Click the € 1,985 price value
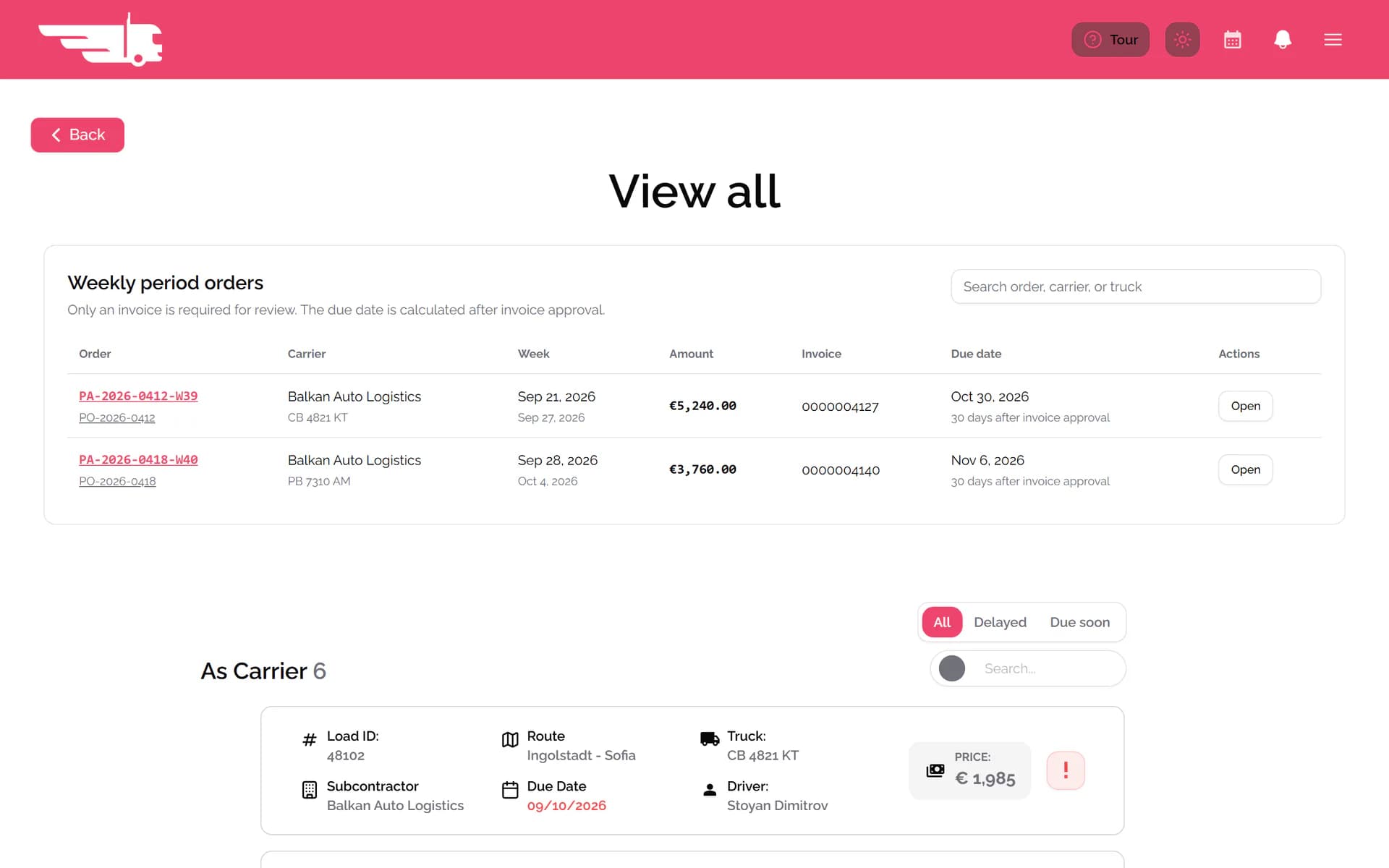The image size is (1389, 868). (x=985, y=778)
